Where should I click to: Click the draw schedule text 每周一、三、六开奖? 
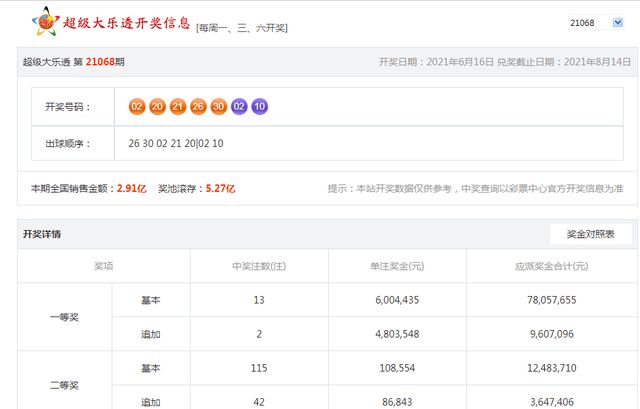242,28
